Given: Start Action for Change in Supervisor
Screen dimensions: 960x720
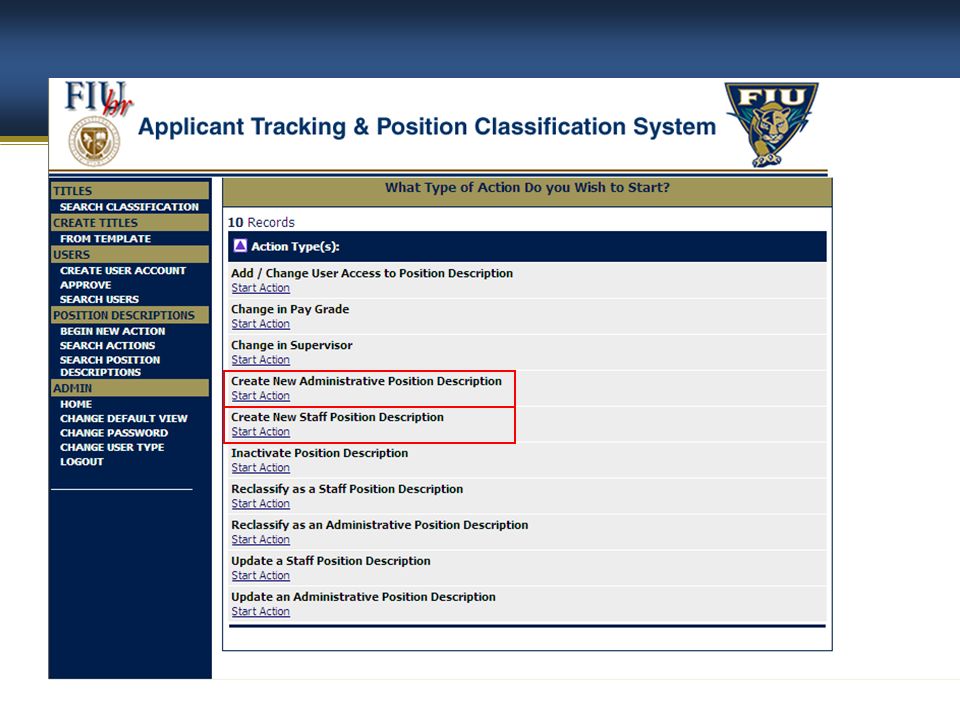Looking at the screenshot, I should click(x=260, y=360).
